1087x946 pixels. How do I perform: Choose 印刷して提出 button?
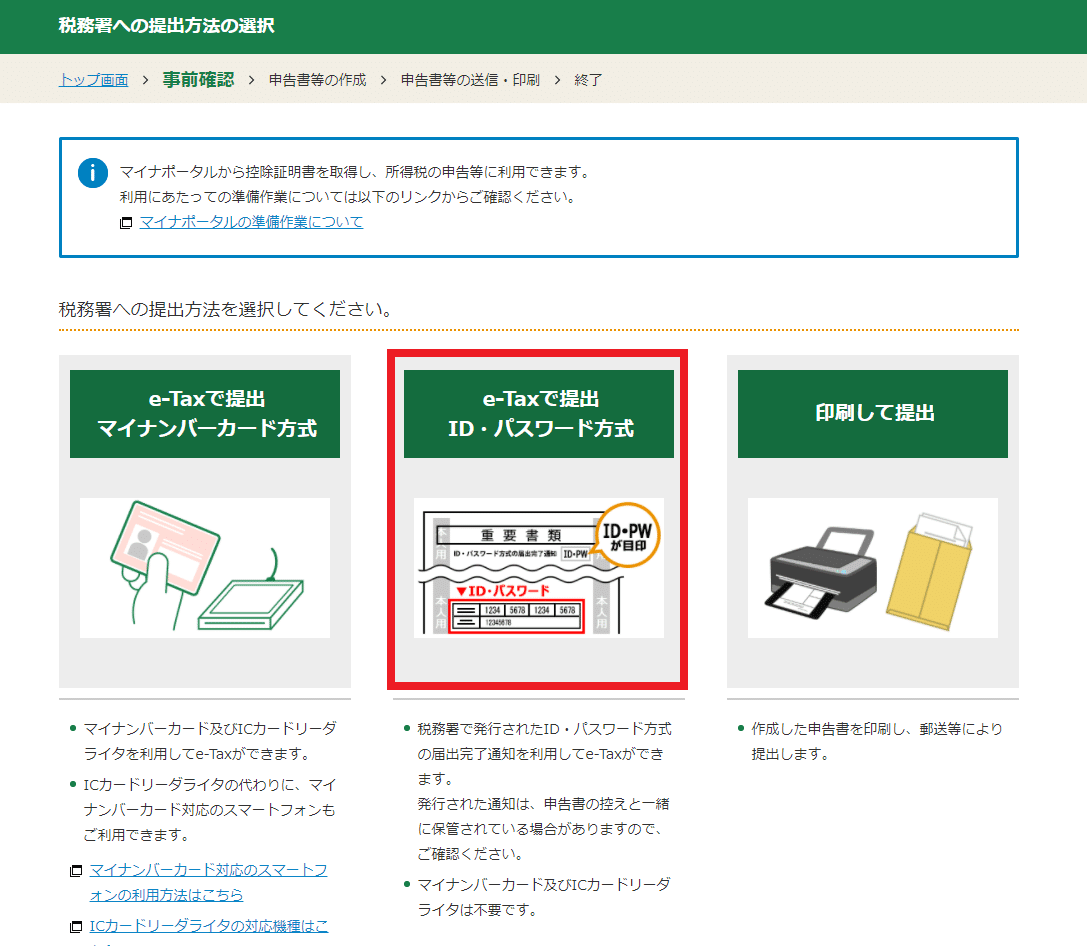(873, 414)
